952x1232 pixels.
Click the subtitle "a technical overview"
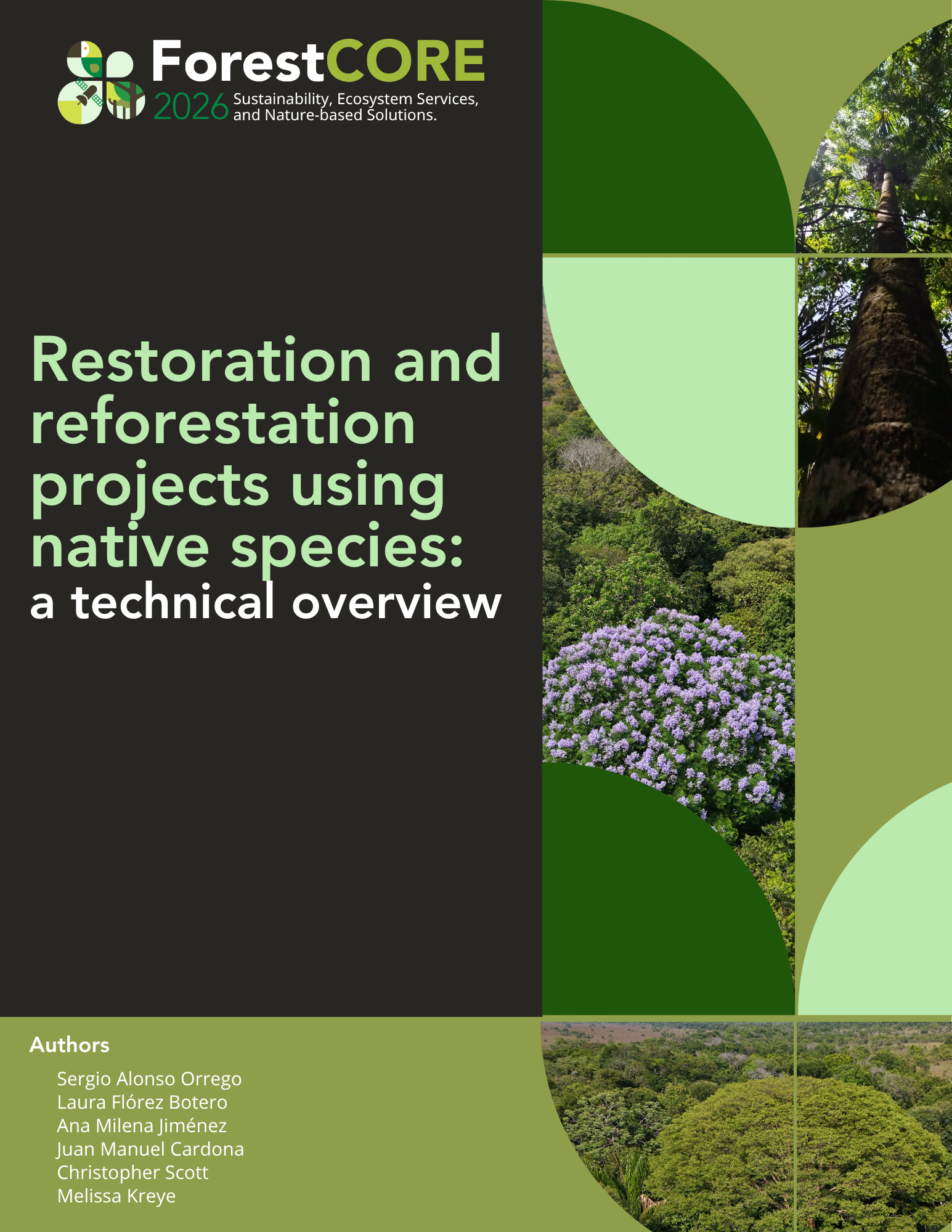point(266,602)
